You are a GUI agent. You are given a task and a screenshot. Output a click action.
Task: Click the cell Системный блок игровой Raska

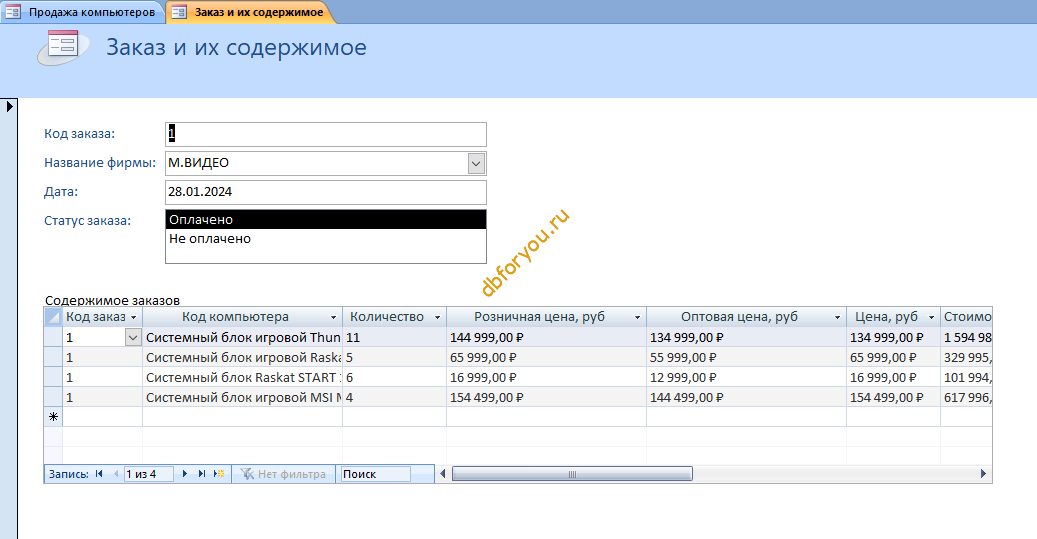(x=242, y=357)
